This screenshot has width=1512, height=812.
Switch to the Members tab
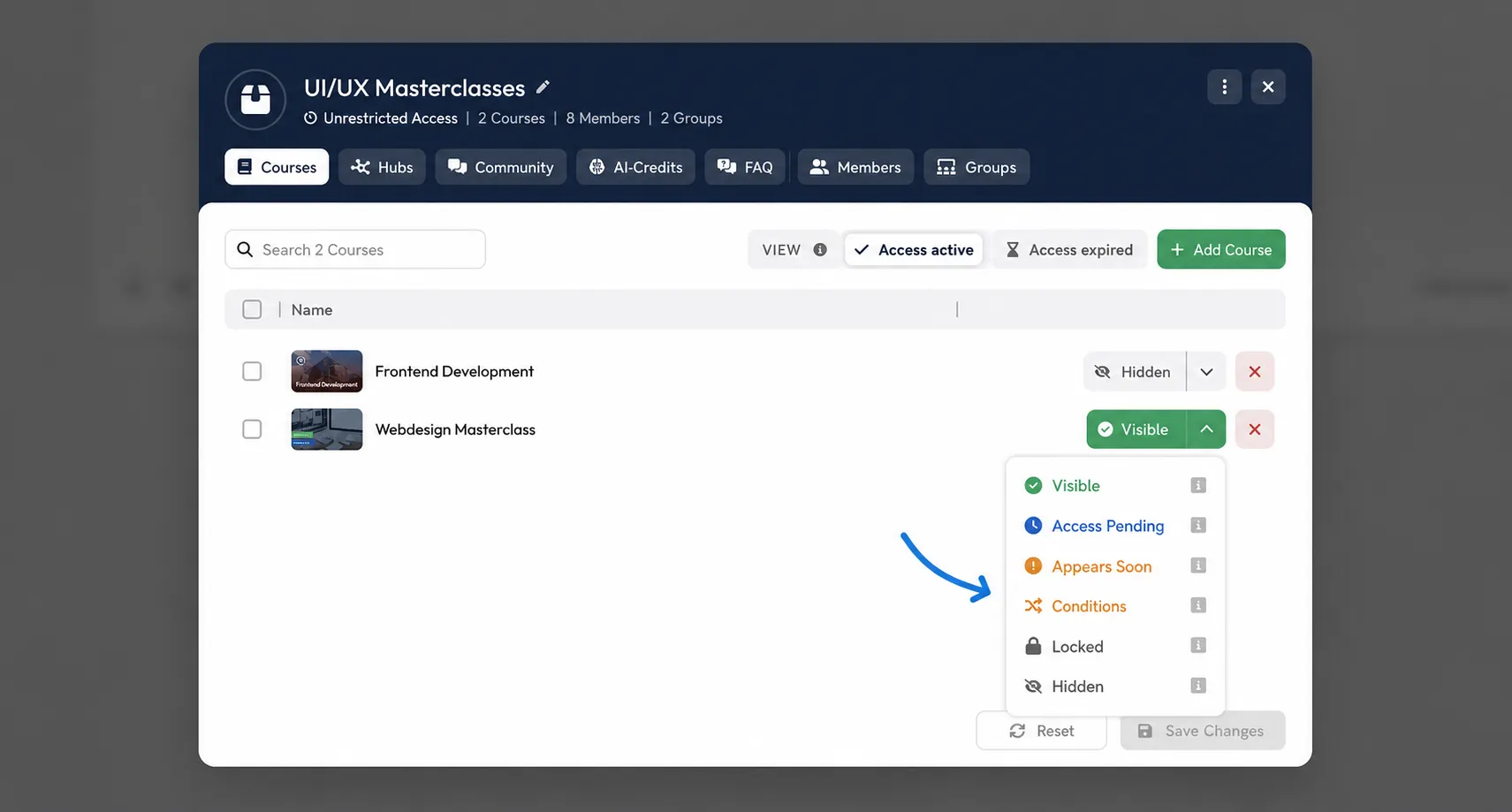tap(855, 167)
